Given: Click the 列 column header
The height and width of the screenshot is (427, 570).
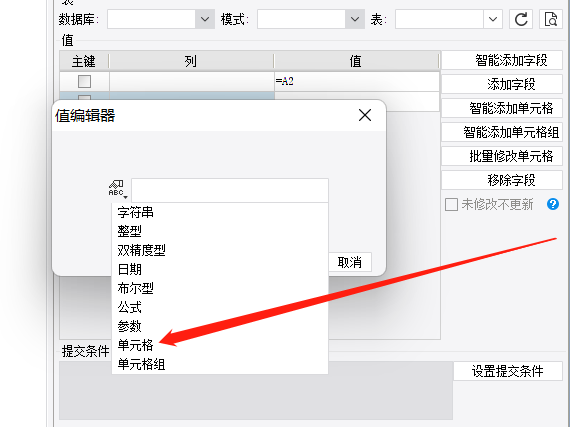Looking at the screenshot, I should click(191, 61).
